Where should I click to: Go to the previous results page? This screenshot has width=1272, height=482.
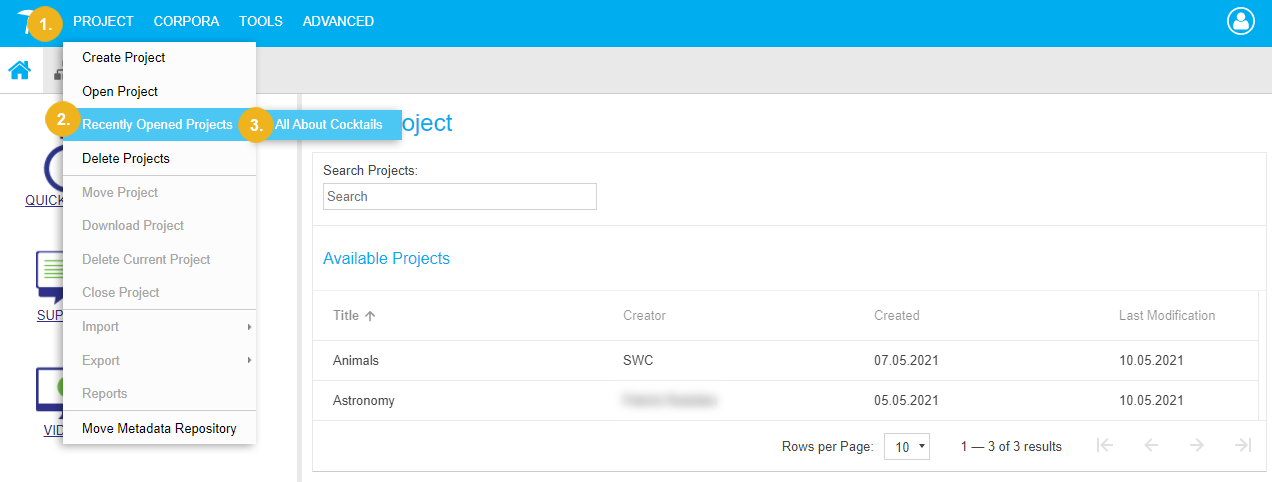tap(1151, 446)
